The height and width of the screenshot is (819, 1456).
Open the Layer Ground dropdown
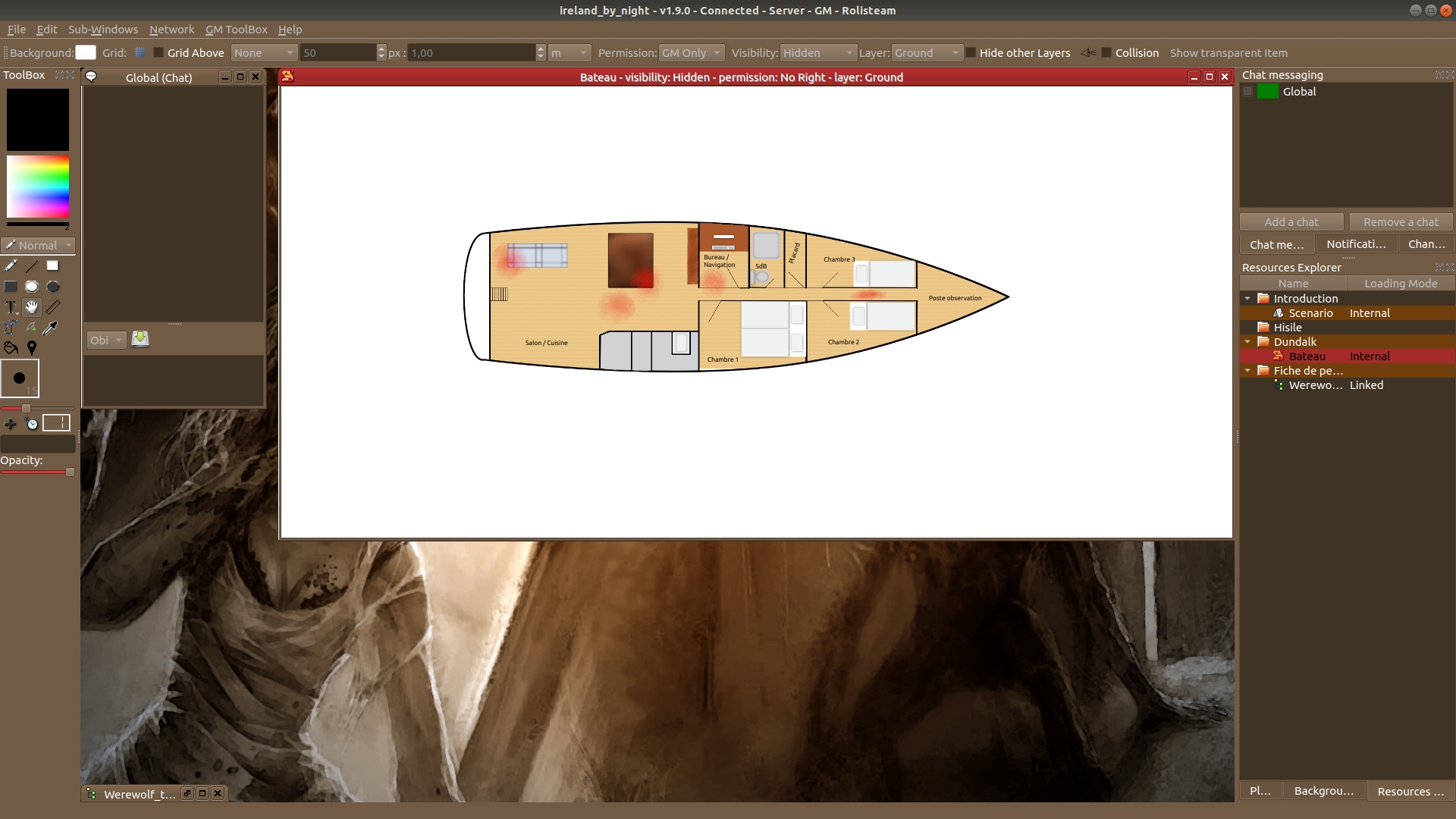[x=926, y=53]
